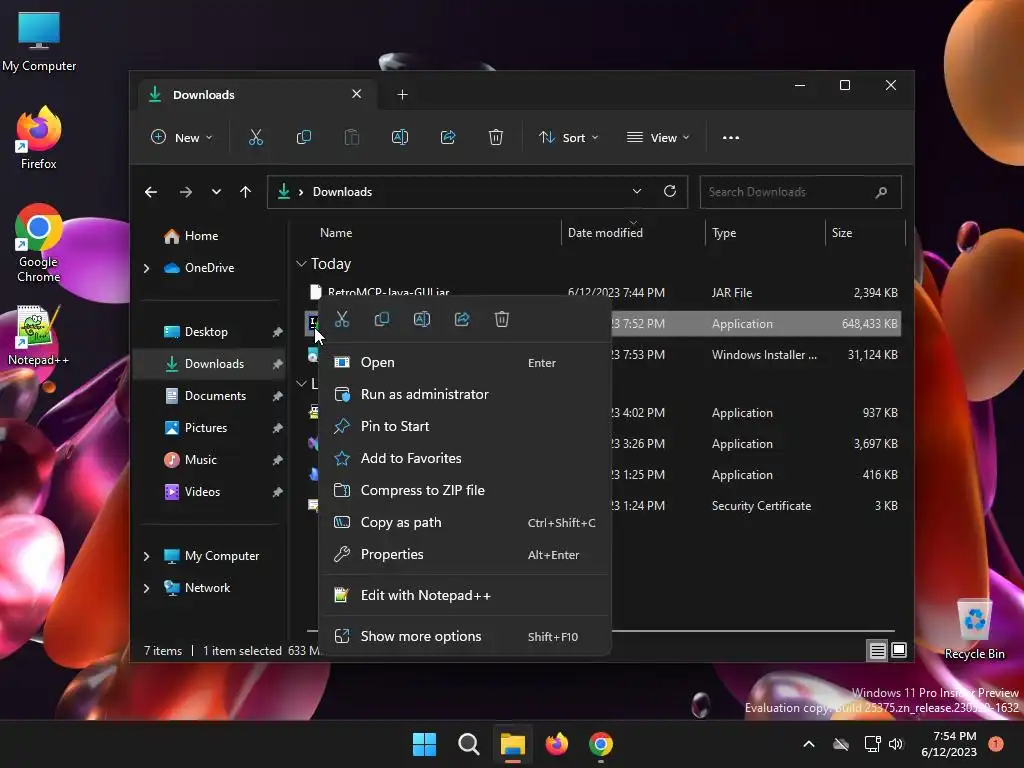Open the See more three-dots menu
This screenshot has height=768, width=1024.
pos(731,138)
